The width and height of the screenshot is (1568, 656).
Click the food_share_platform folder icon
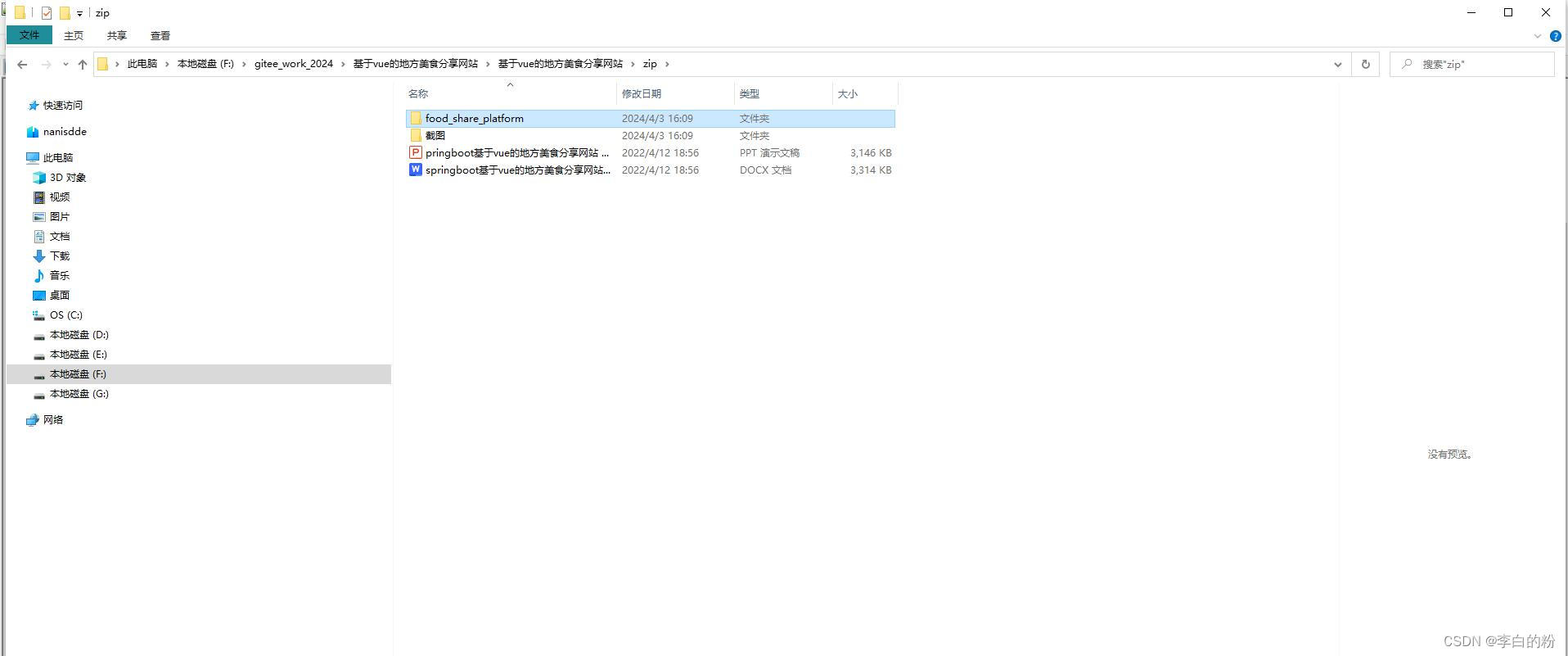coord(416,119)
